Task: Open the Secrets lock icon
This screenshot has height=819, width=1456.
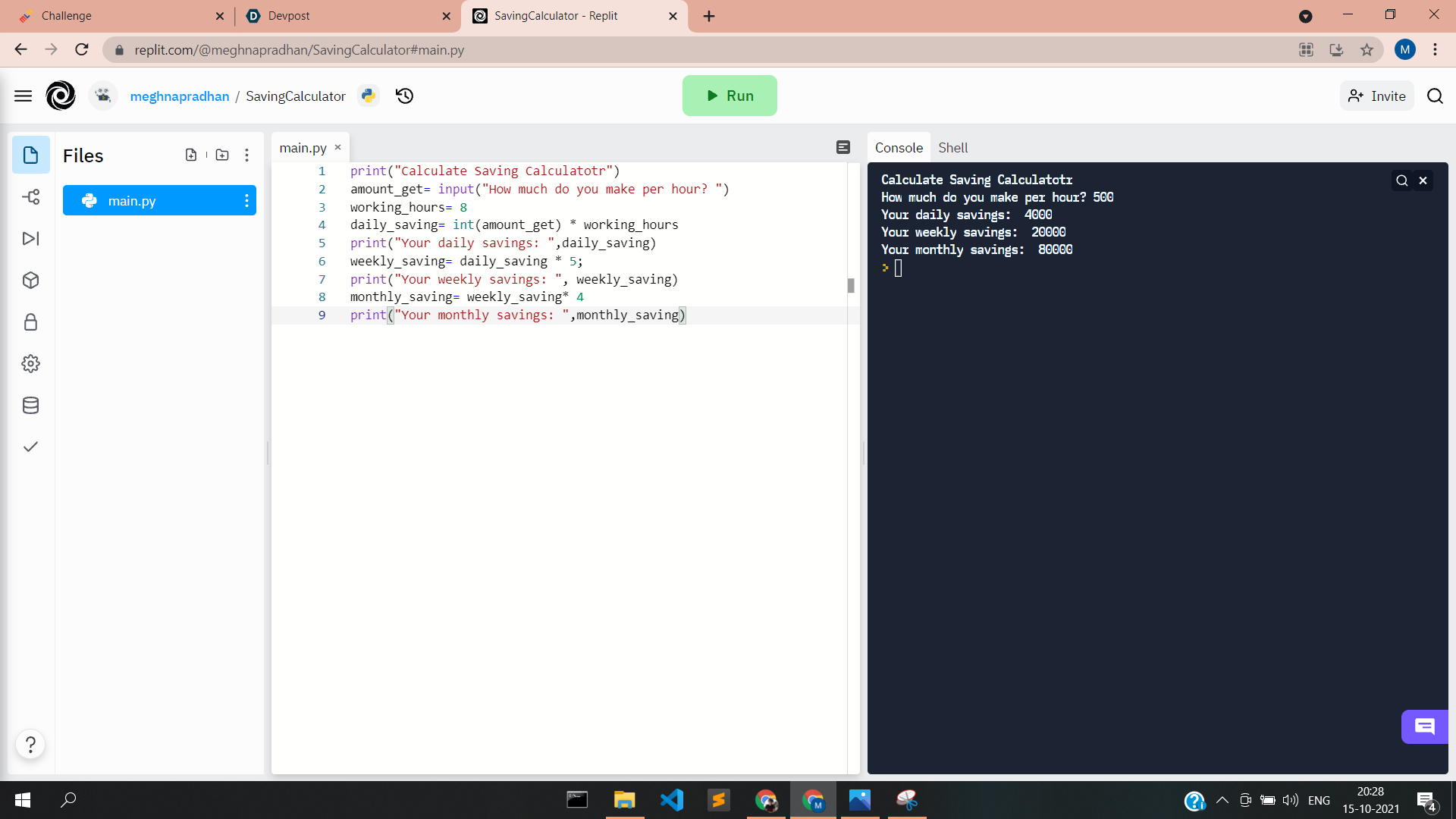Action: [x=31, y=322]
